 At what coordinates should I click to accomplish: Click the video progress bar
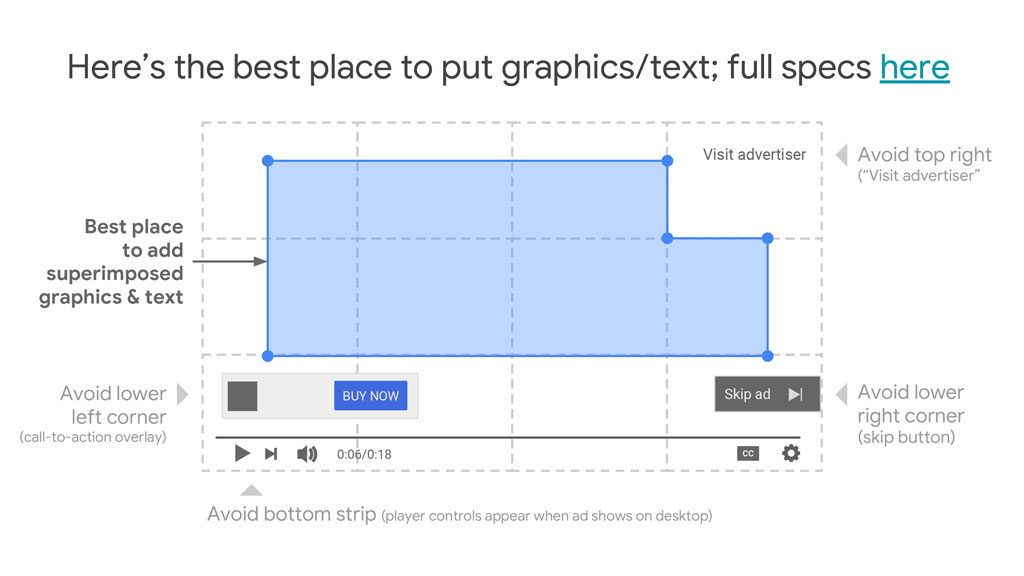507,437
